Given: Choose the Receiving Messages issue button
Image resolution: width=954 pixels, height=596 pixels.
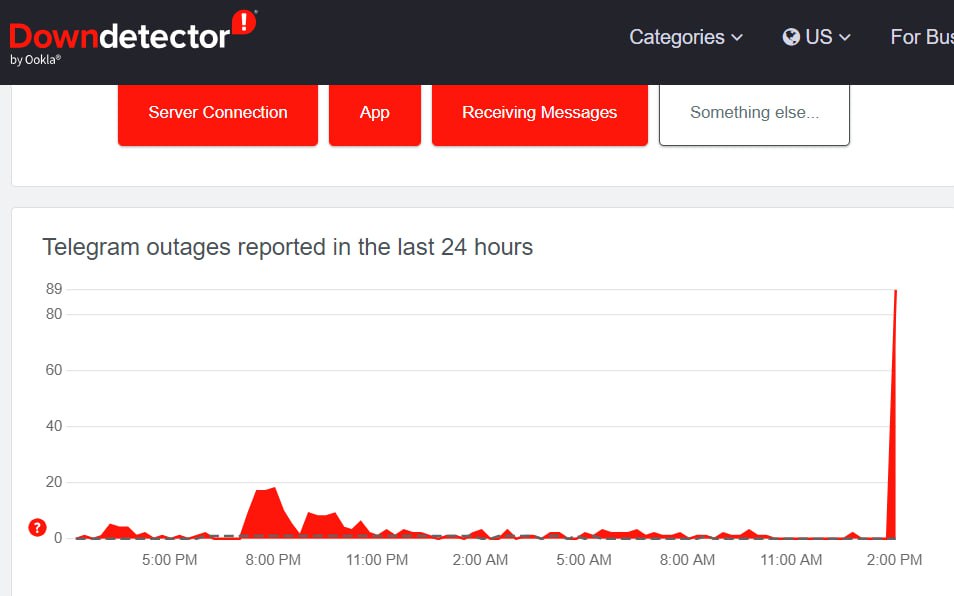Looking at the screenshot, I should click(x=539, y=113).
